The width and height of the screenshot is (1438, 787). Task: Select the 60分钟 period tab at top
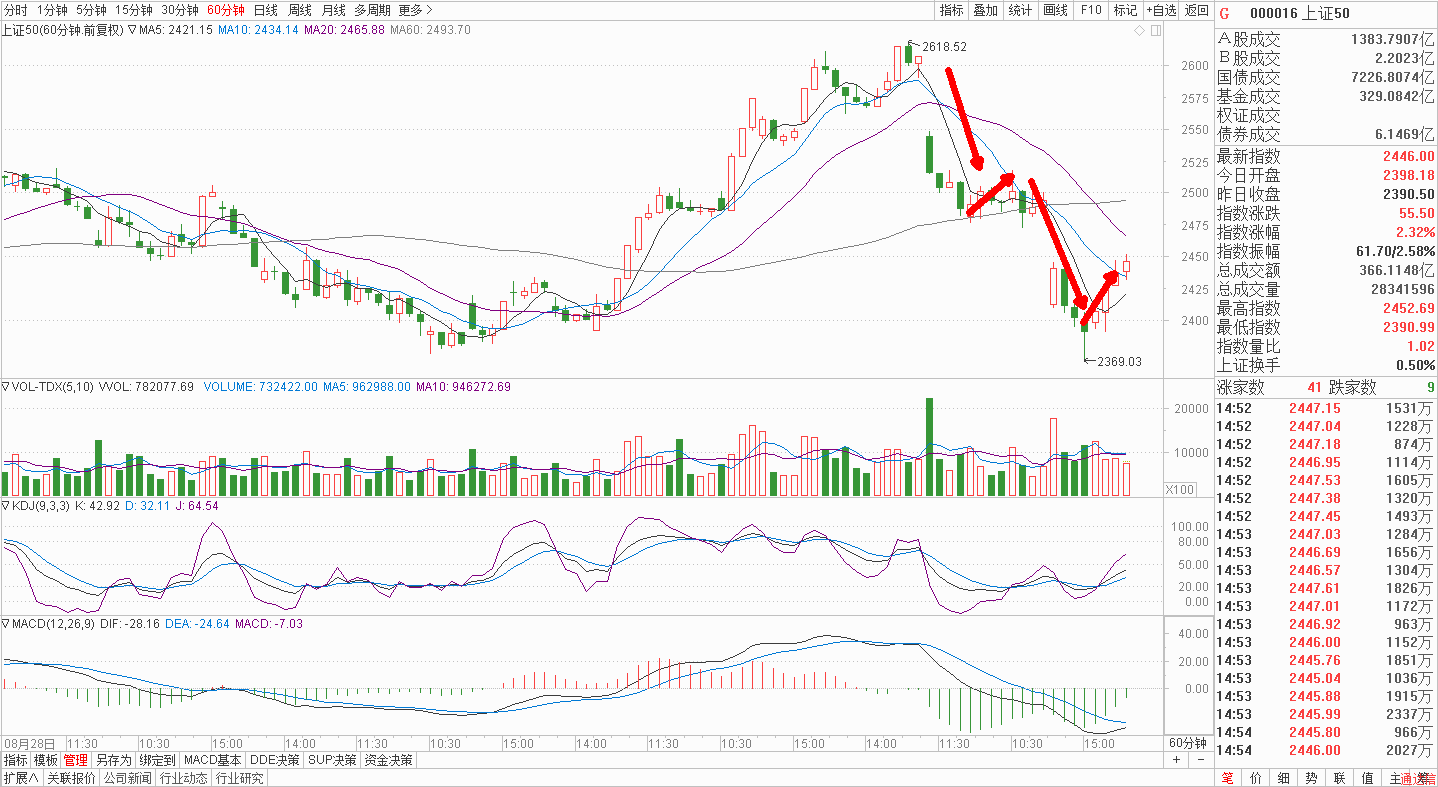226,10
